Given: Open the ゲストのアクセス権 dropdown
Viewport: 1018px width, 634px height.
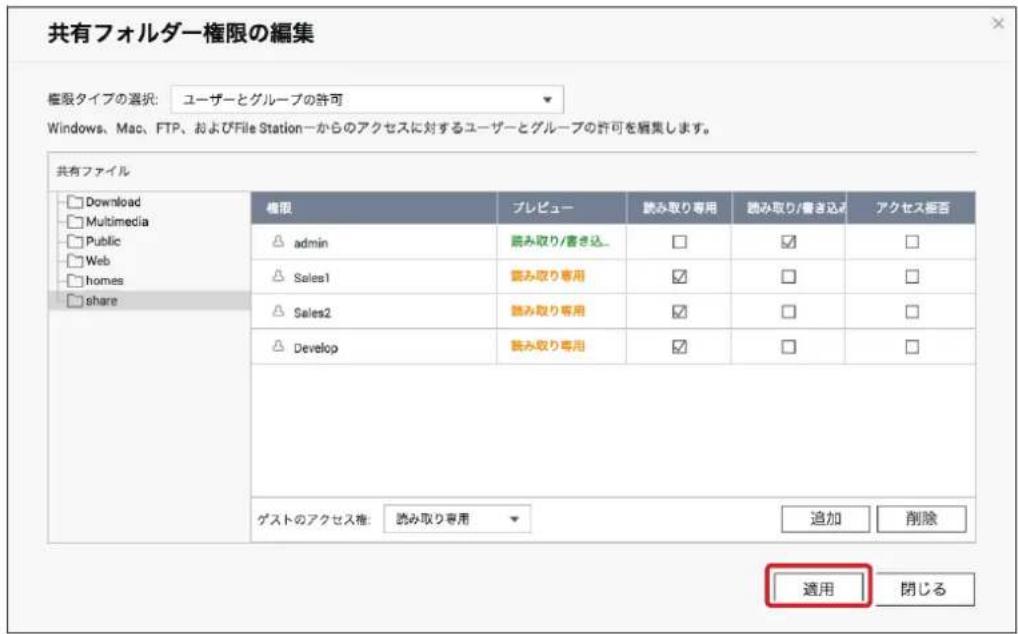Looking at the screenshot, I should pos(457,519).
